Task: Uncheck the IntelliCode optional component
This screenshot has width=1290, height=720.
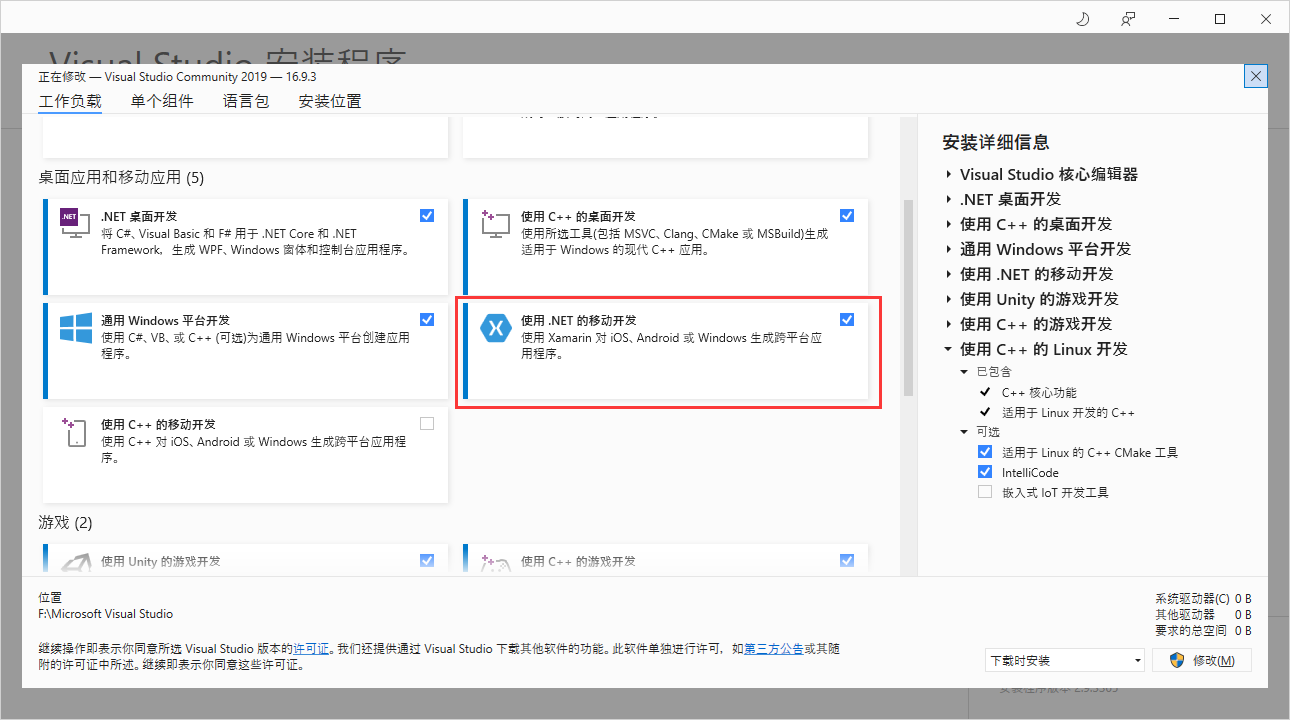Action: point(985,472)
